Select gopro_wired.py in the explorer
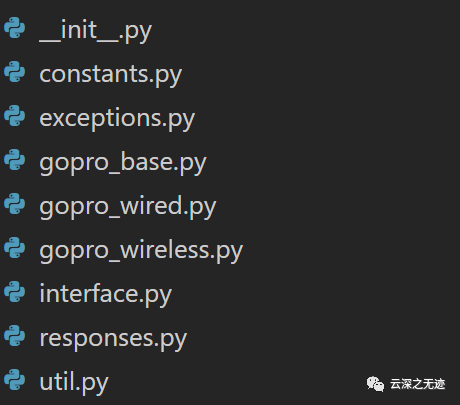460x405 pixels. click(x=128, y=207)
